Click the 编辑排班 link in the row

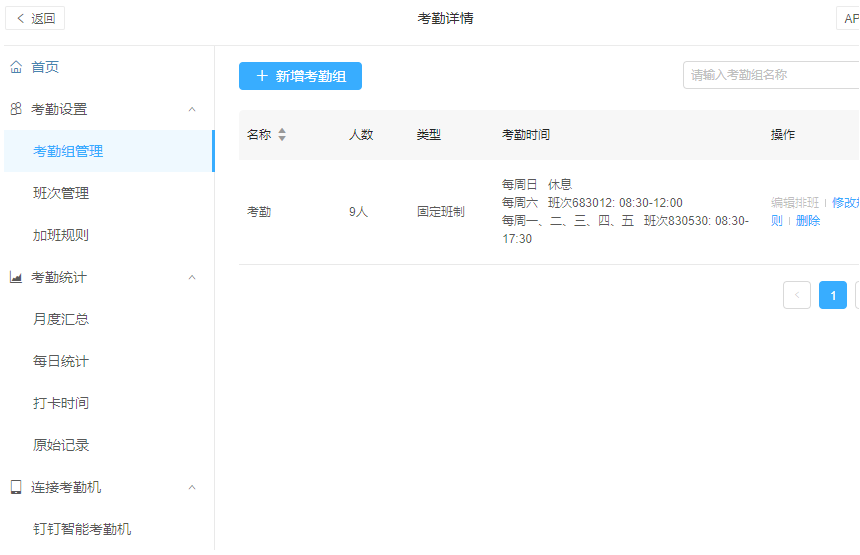point(795,202)
